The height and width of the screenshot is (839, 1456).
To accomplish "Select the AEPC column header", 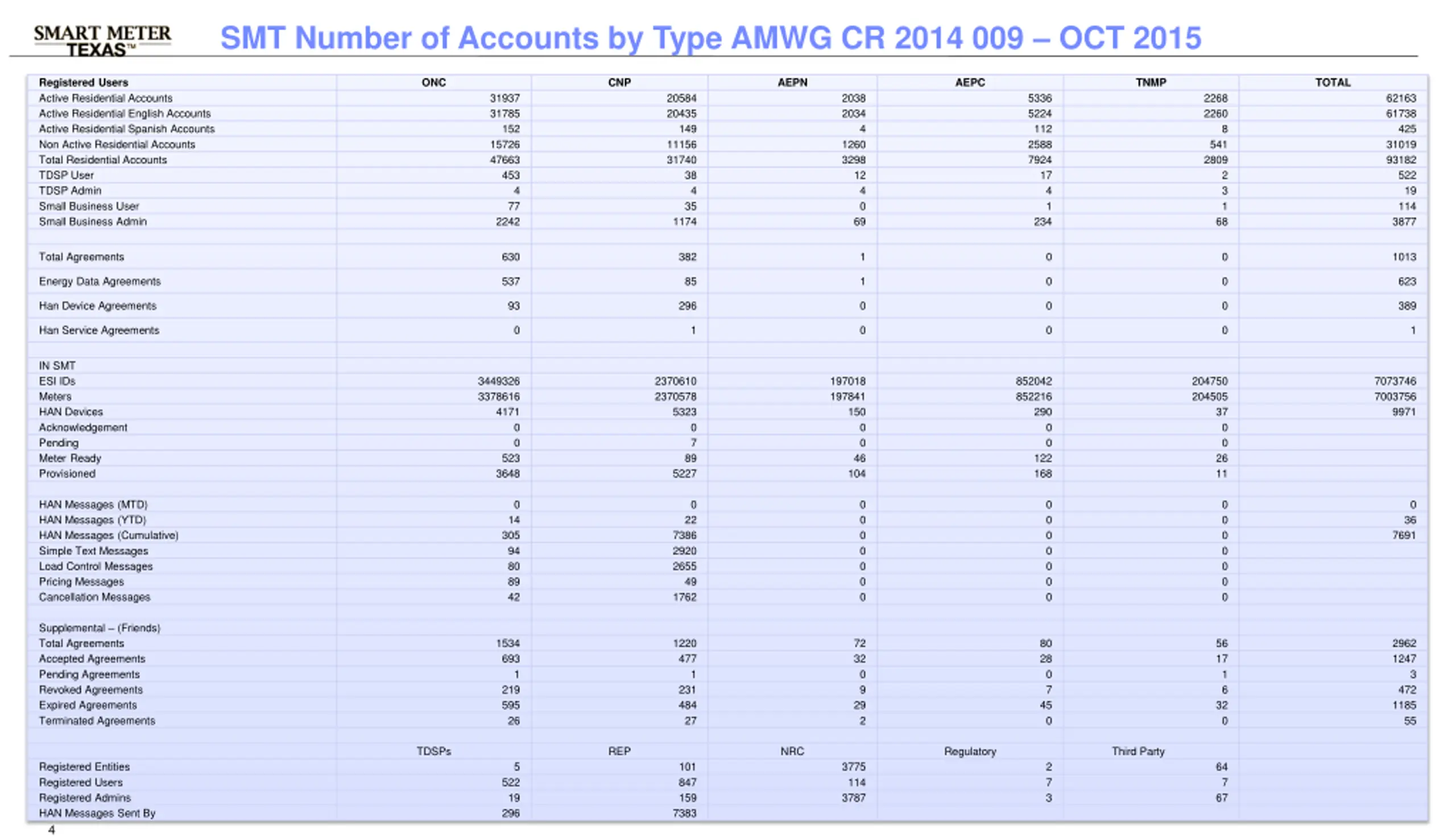I will [x=970, y=82].
